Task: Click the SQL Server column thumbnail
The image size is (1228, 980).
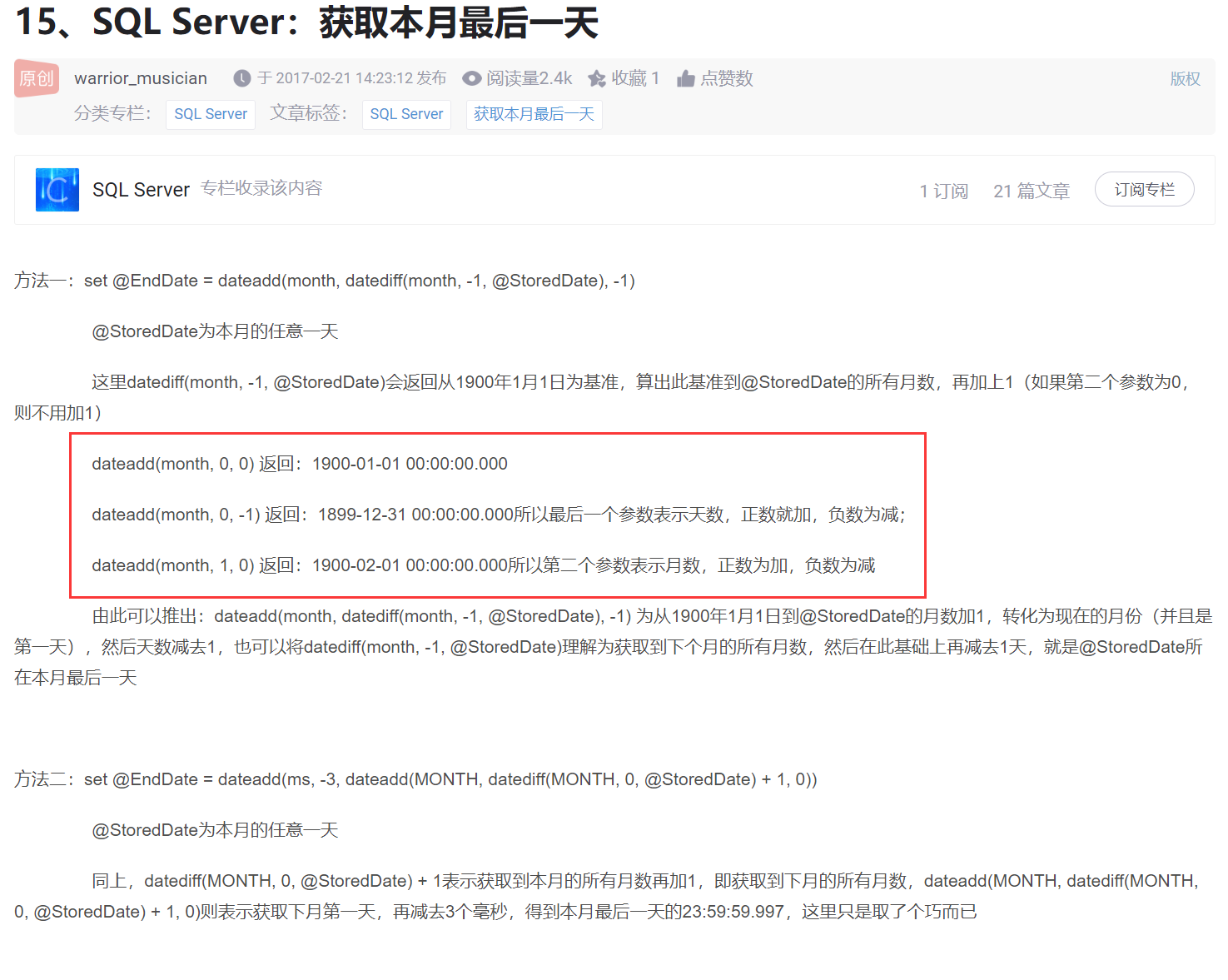Action: pos(57,190)
